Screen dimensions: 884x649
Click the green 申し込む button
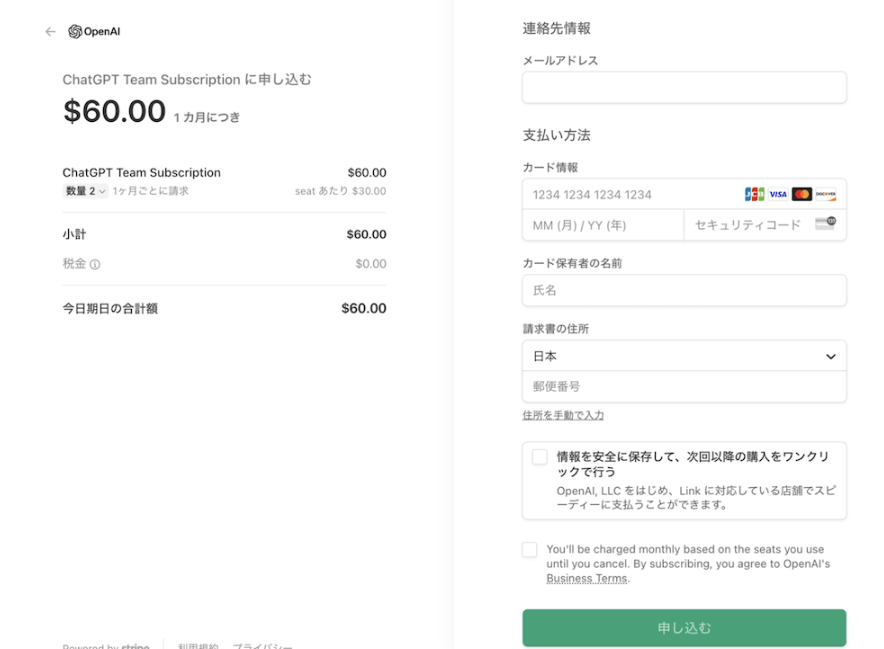(684, 628)
